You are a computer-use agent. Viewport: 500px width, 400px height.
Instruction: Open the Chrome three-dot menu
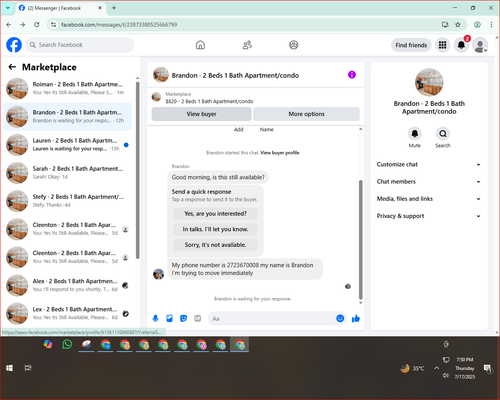tap(491, 25)
